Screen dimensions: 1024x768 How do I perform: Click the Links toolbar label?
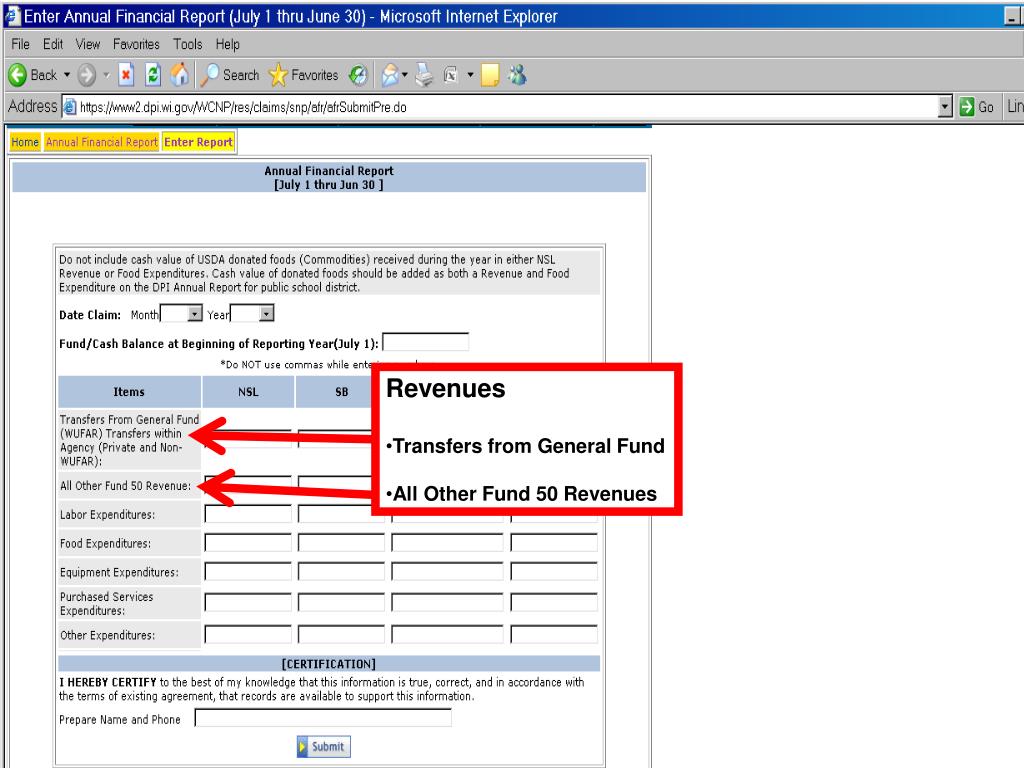pos(1015,106)
